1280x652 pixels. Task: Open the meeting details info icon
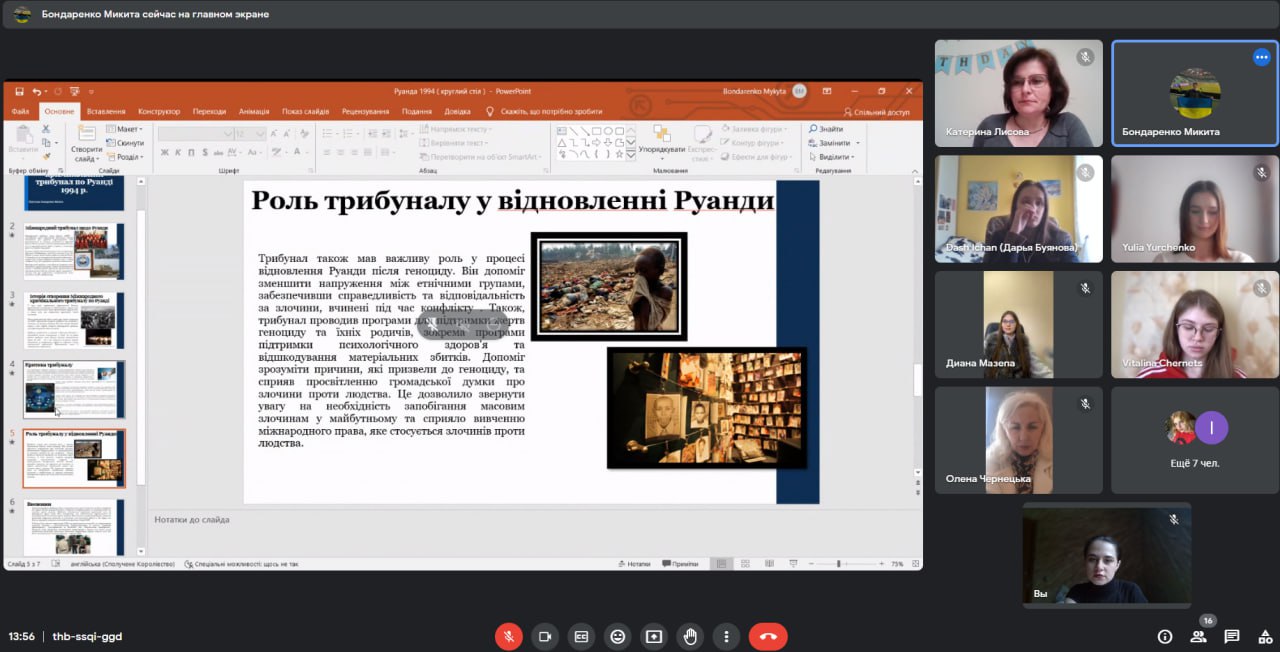1165,636
